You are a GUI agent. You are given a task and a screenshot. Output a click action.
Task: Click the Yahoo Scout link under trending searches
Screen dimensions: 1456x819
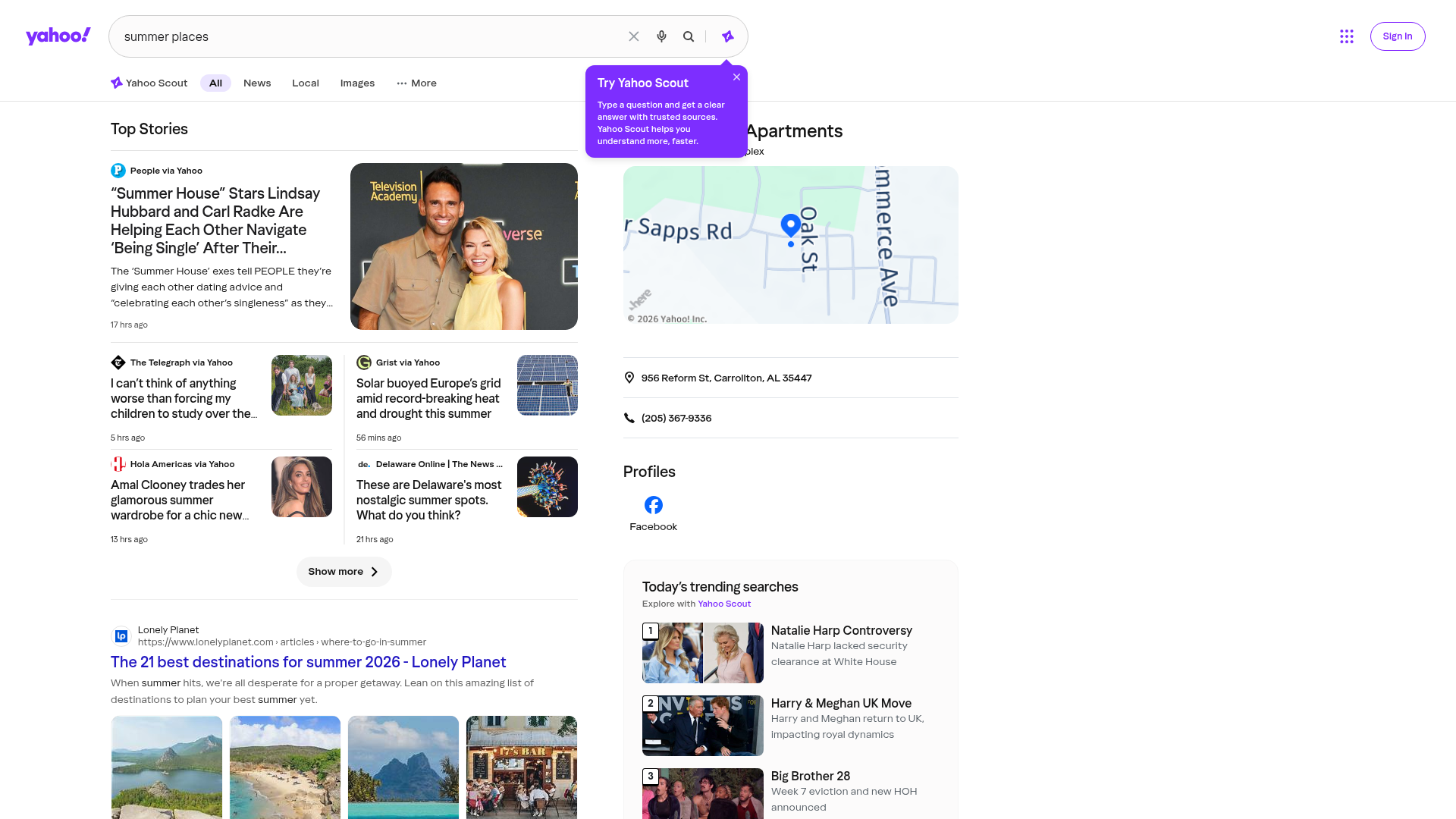point(724,604)
